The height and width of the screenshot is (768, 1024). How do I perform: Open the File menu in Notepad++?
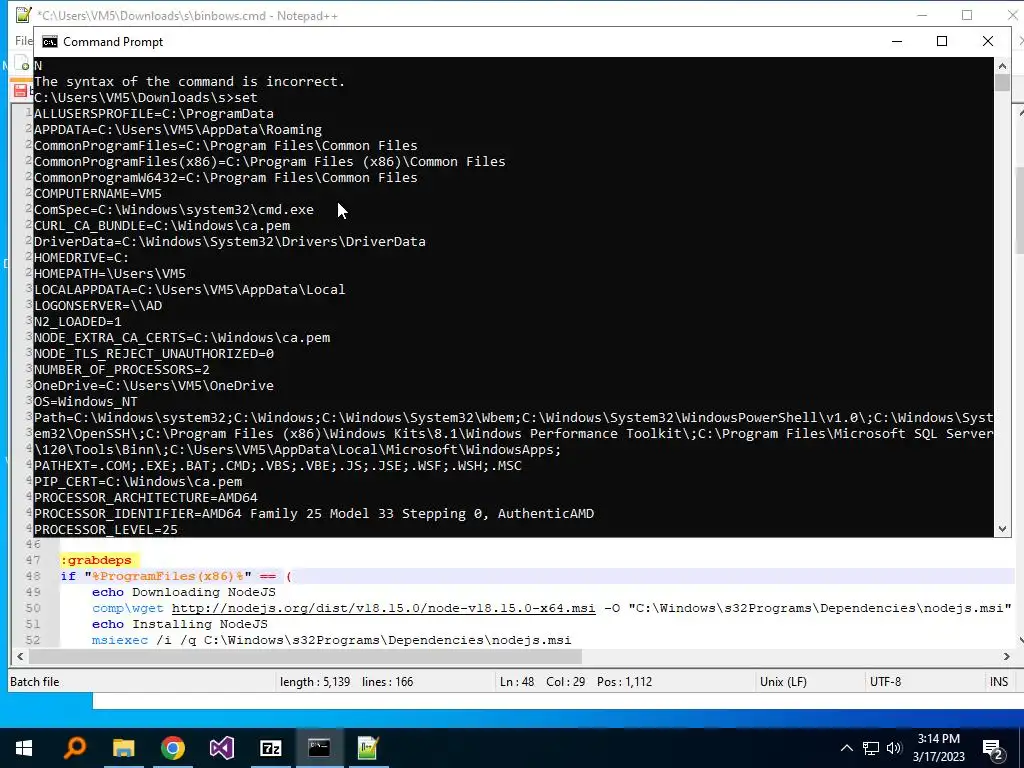pyautogui.click(x=24, y=40)
